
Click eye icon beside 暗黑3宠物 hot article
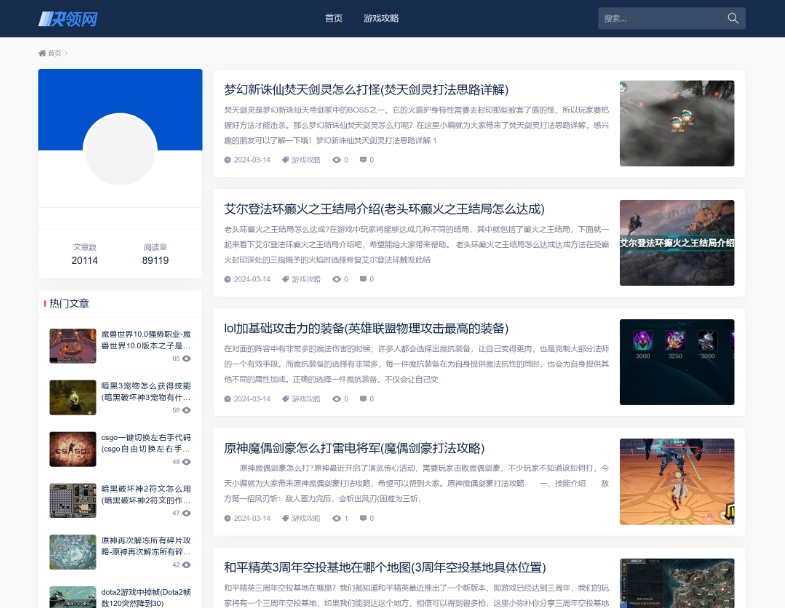186,410
